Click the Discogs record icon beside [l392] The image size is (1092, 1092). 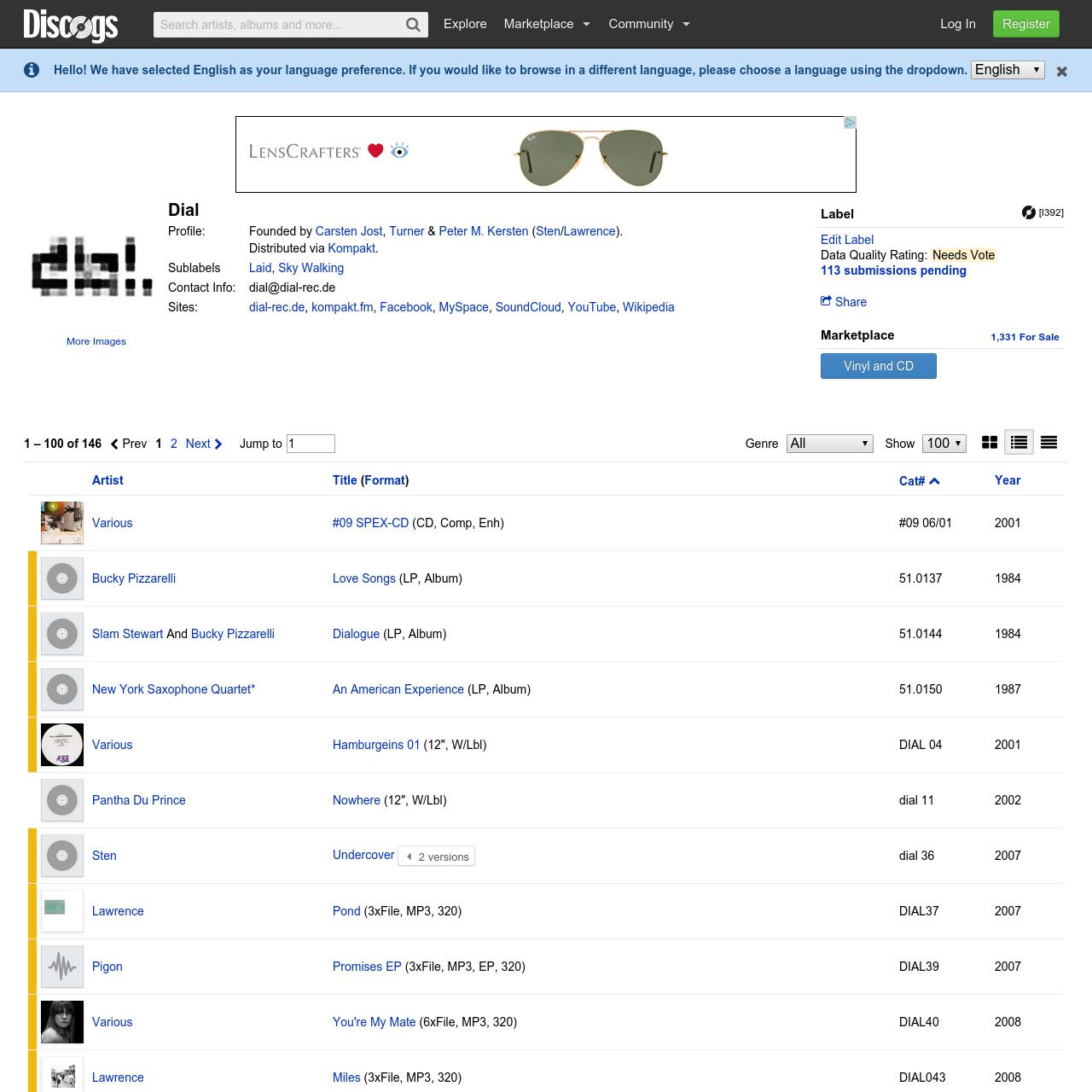click(x=1029, y=212)
